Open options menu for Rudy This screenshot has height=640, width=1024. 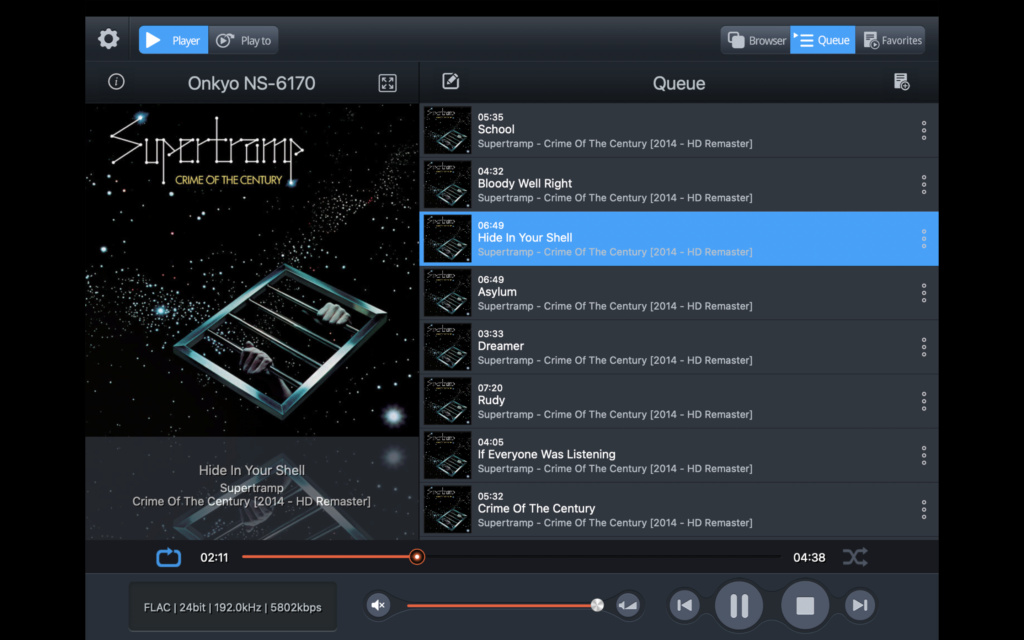coord(923,401)
